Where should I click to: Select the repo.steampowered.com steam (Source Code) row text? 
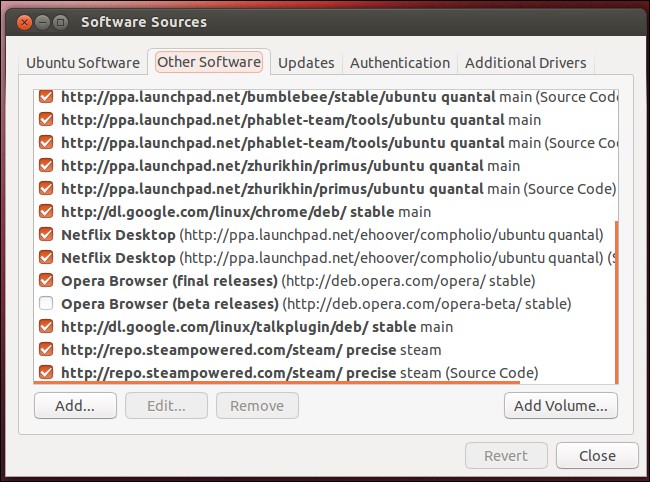pos(300,373)
